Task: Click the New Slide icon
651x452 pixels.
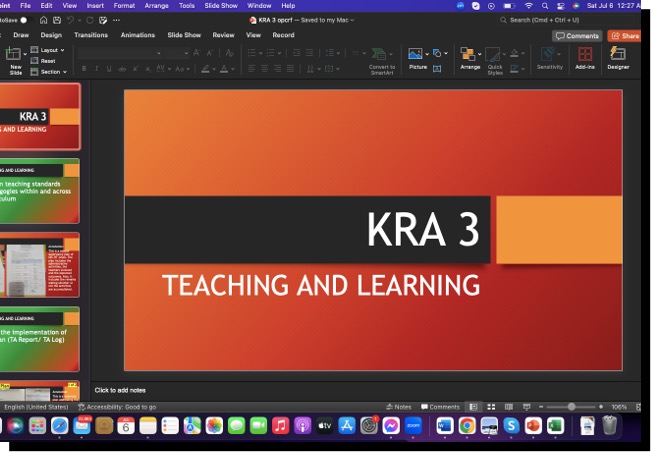Action: click(x=14, y=55)
